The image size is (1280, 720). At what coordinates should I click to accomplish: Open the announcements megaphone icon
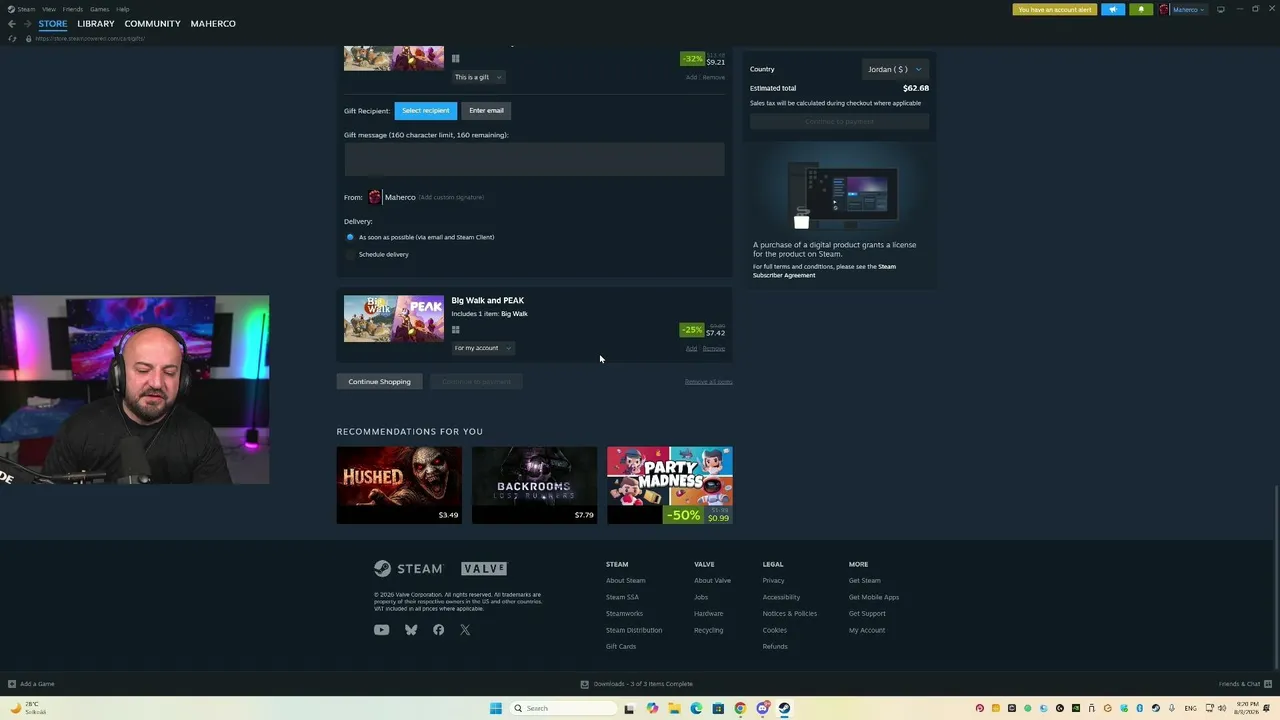[x=1113, y=10]
